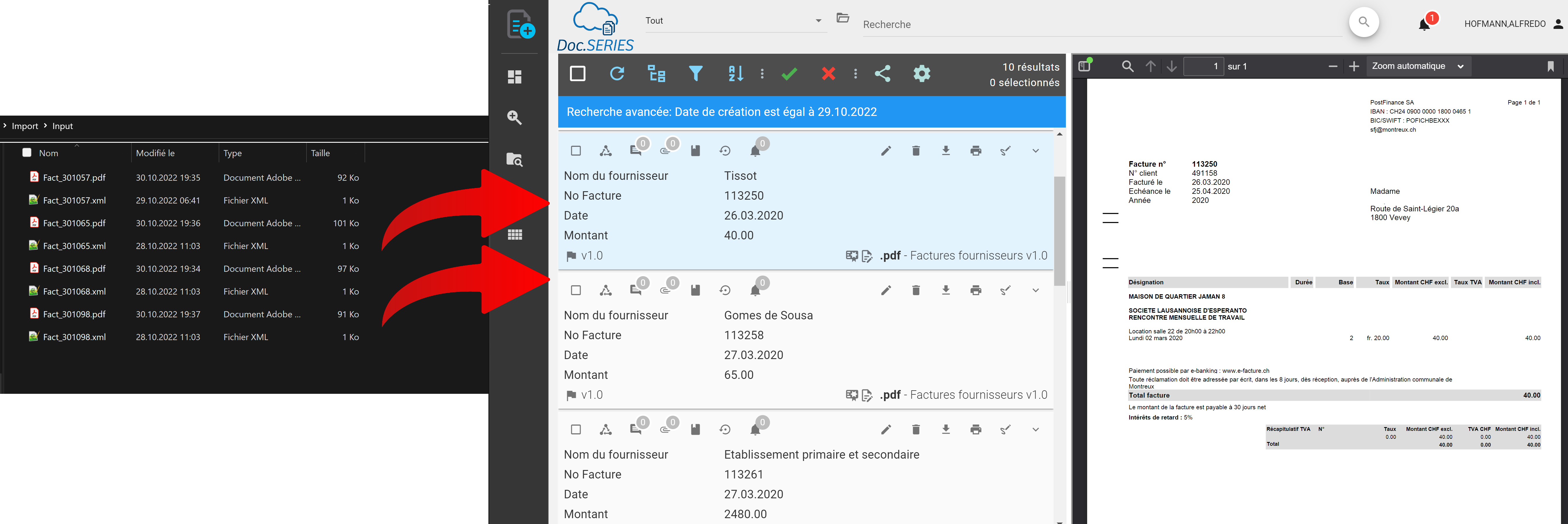1568x524 pixels.
Task: Open attachments paperclip on Tissot card
Action: point(665,151)
